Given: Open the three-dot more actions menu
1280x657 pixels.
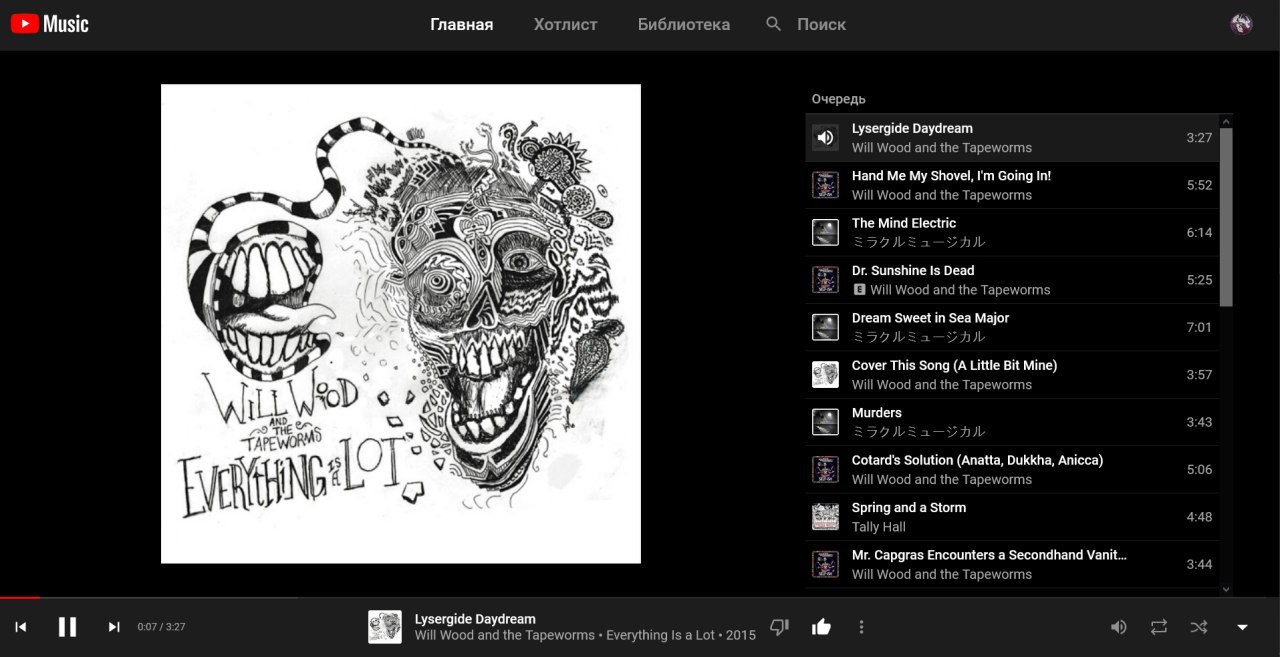Looking at the screenshot, I should click(x=861, y=627).
